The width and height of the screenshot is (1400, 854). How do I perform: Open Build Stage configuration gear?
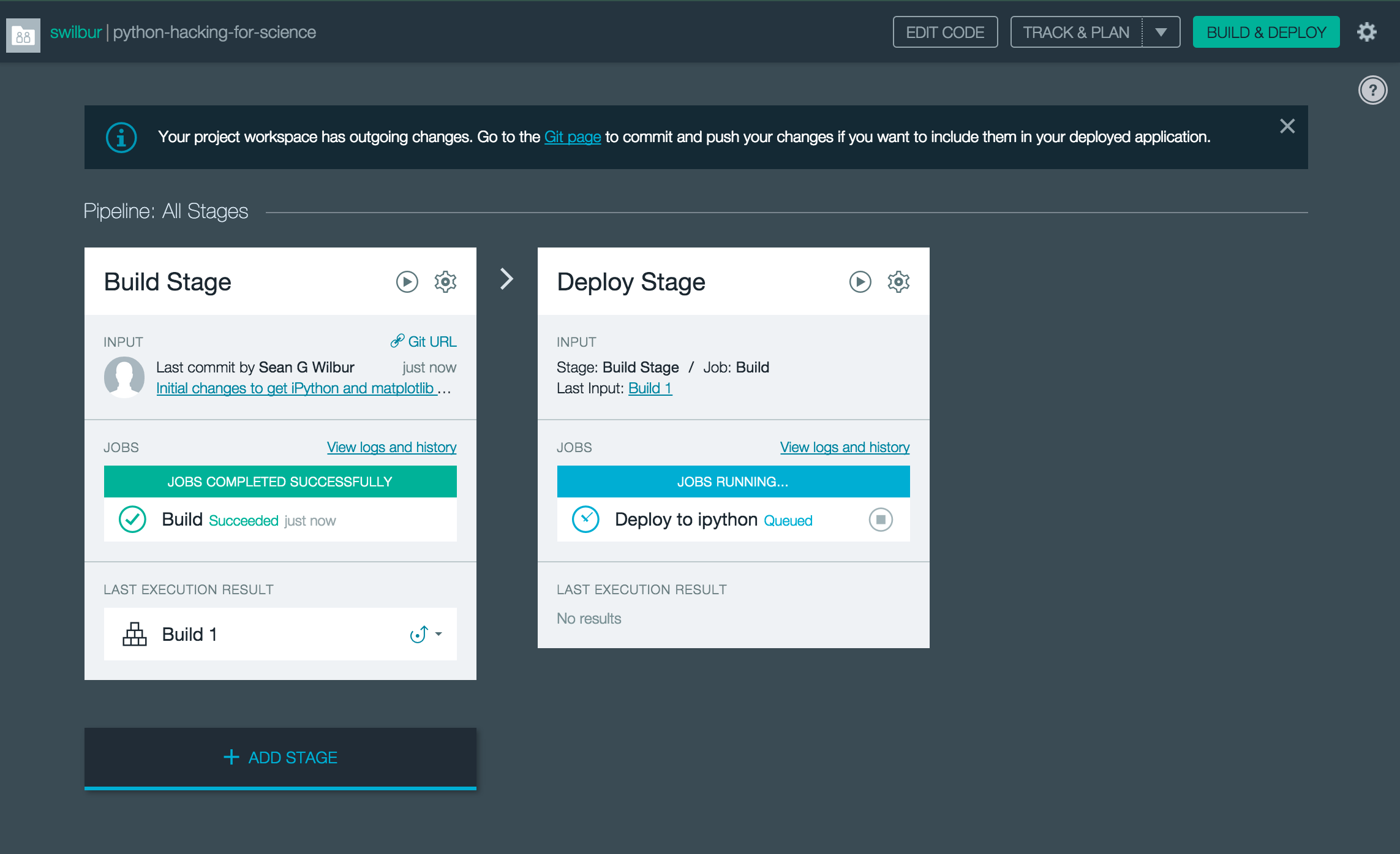pyautogui.click(x=445, y=282)
